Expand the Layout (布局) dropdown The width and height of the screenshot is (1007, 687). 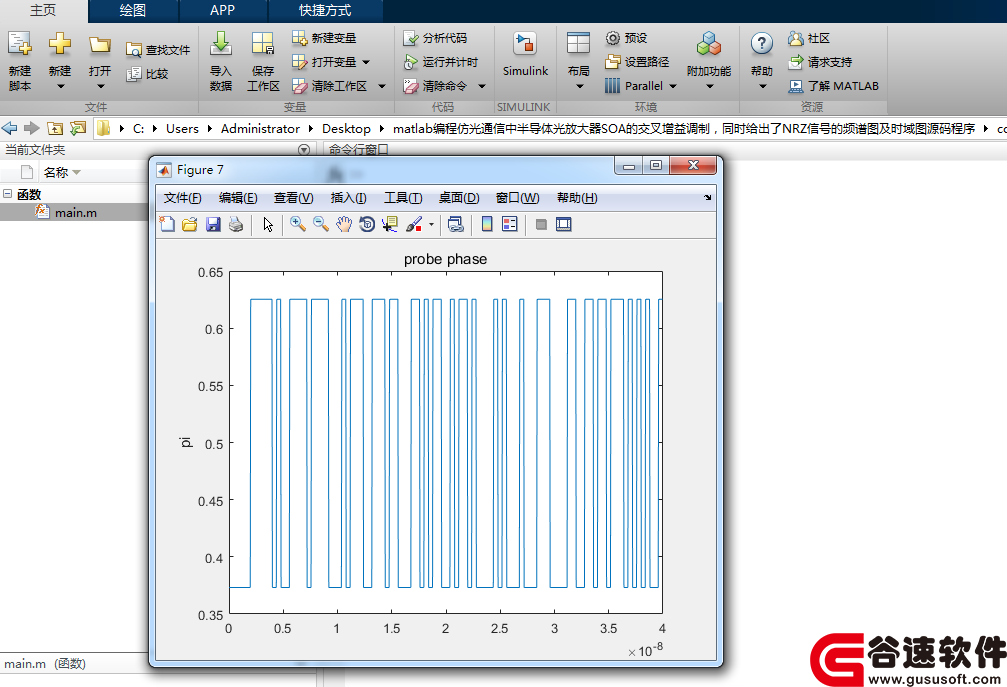[x=579, y=86]
